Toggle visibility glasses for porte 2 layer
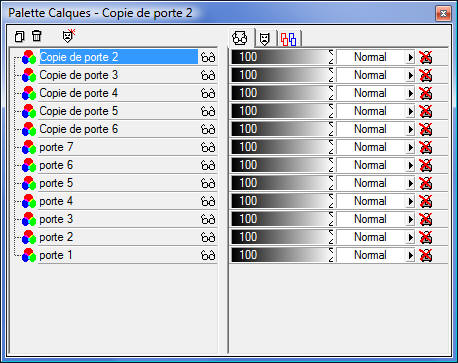The image size is (458, 363). tap(208, 238)
